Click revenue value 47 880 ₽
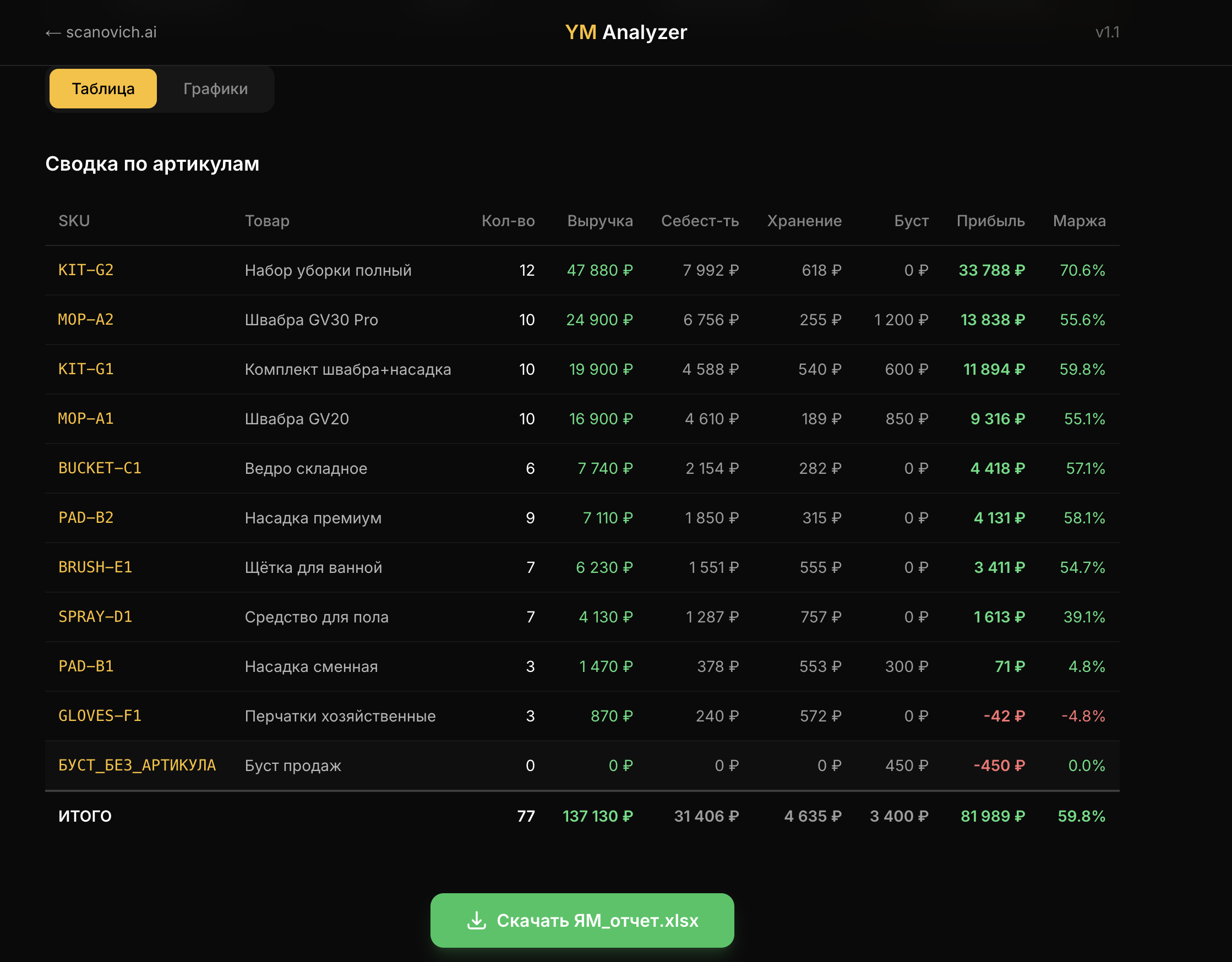 [x=599, y=270]
